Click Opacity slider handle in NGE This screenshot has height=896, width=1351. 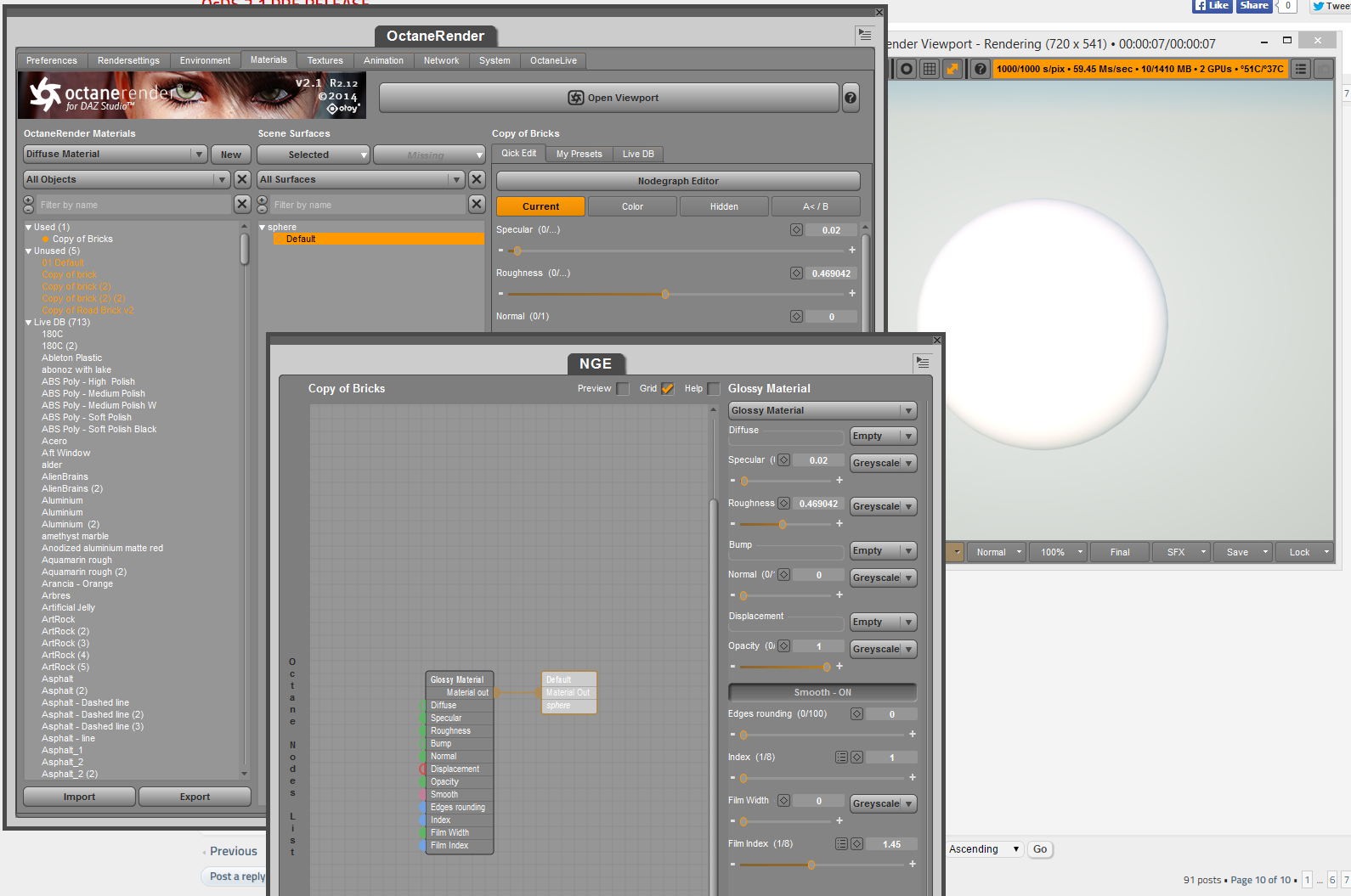[x=827, y=667]
